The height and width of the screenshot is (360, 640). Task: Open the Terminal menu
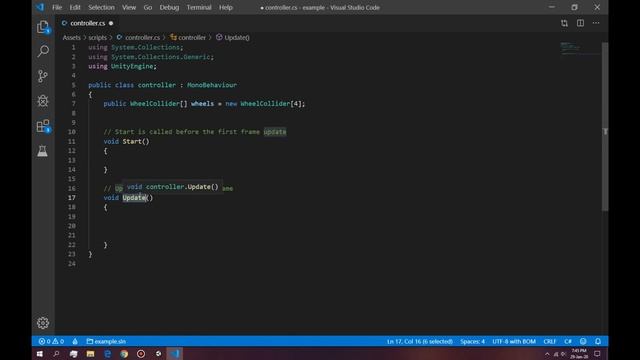(x=199, y=7)
